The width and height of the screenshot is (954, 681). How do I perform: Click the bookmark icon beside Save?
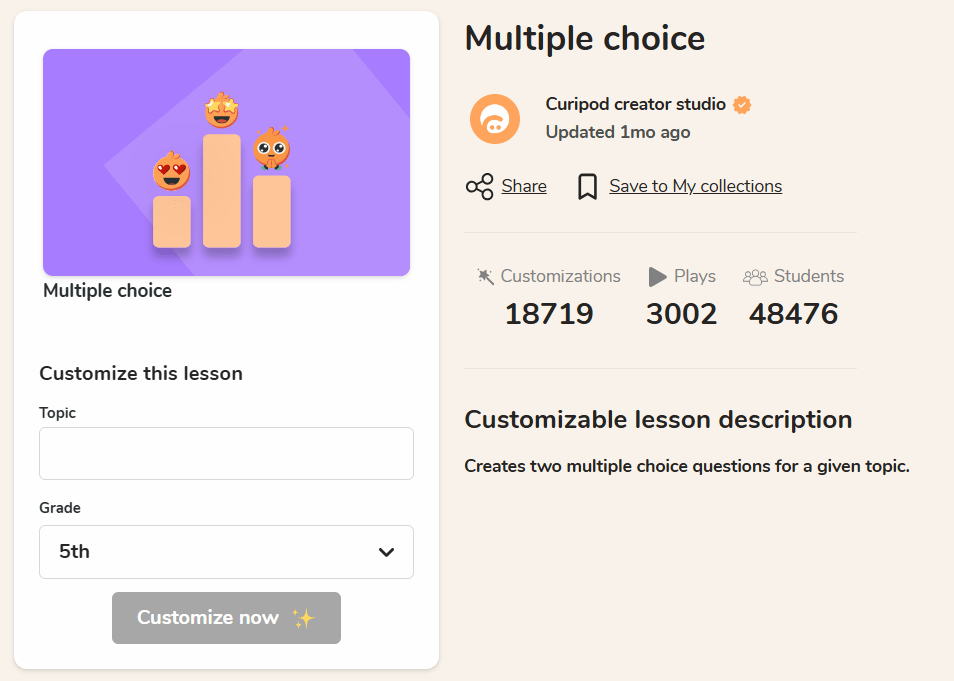588,187
